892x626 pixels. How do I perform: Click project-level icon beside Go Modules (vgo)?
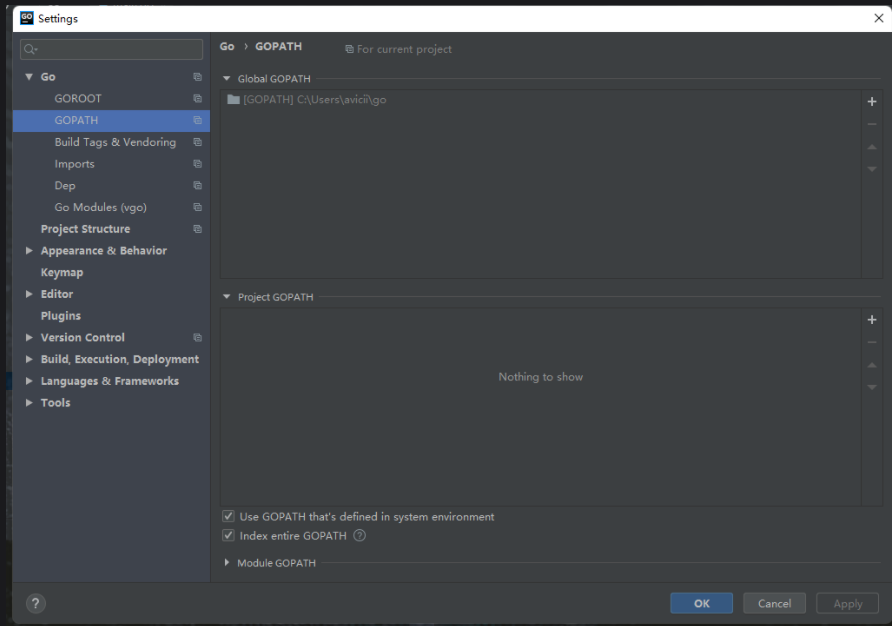point(197,207)
